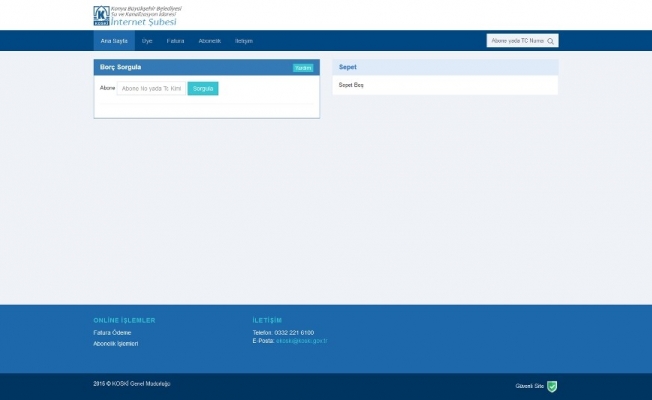
Task: Open the Fatura menu
Action: [x=175, y=41]
